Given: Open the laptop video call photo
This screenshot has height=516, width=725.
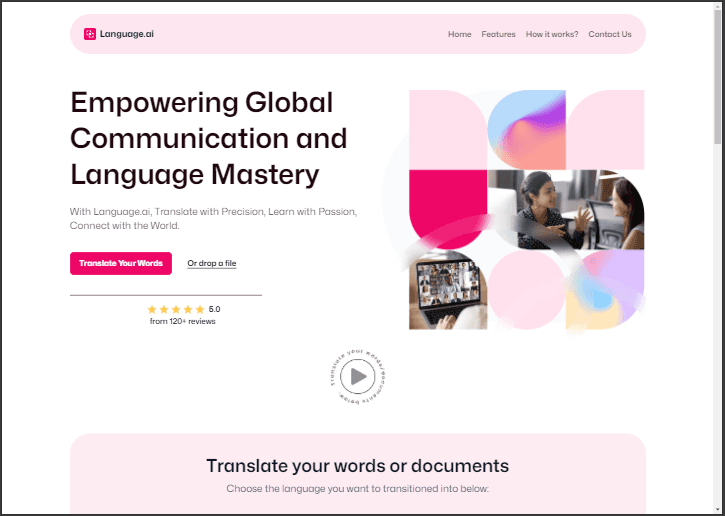Looking at the screenshot, I should (448, 290).
